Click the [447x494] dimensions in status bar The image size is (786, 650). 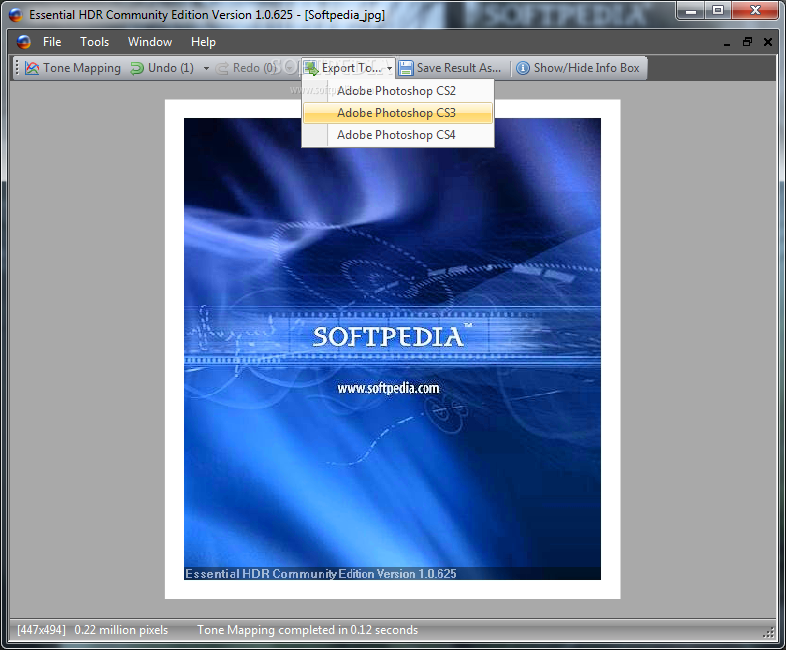point(42,630)
